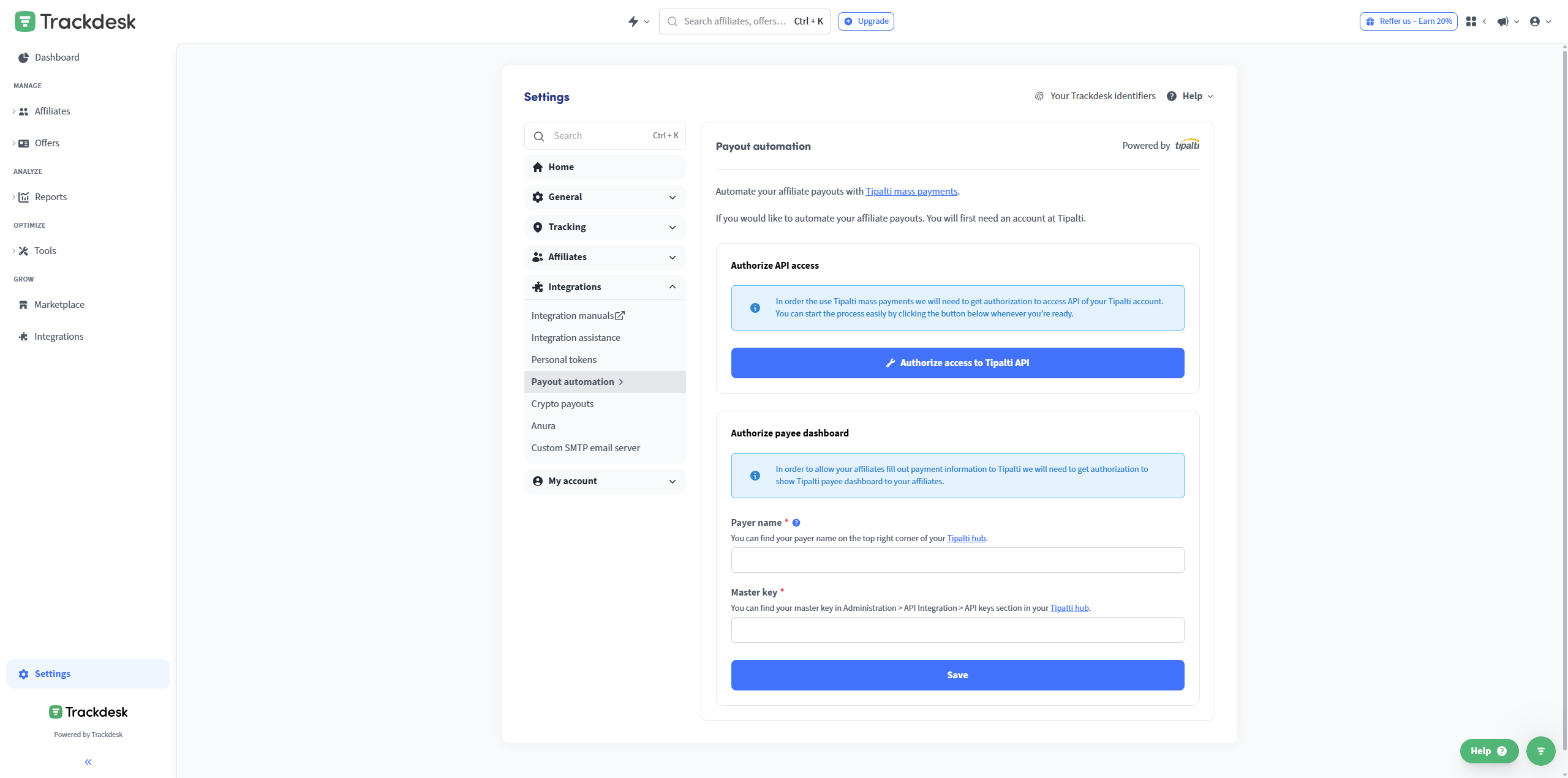
Task: Collapse the Integrations settings section
Action: (672, 286)
